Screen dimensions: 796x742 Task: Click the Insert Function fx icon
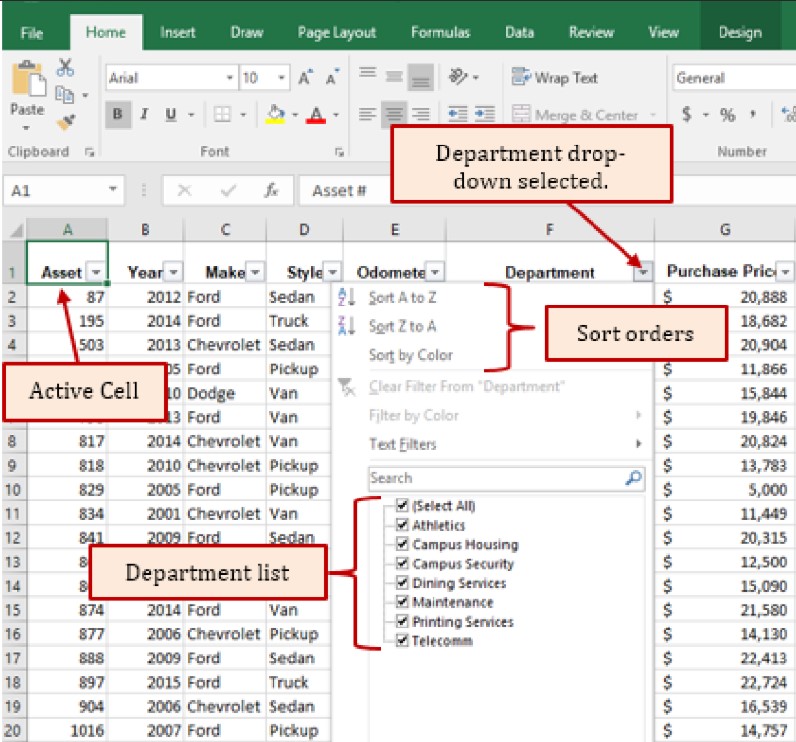pos(272,190)
